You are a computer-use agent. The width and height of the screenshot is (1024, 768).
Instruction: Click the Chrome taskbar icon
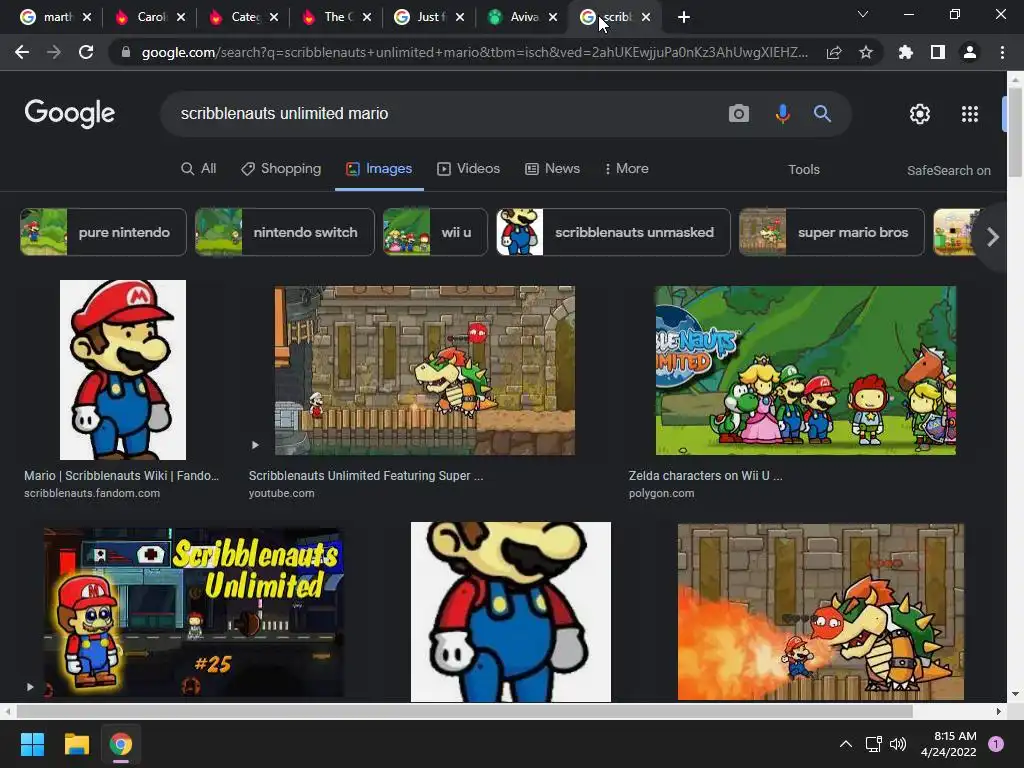click(121, 744)
